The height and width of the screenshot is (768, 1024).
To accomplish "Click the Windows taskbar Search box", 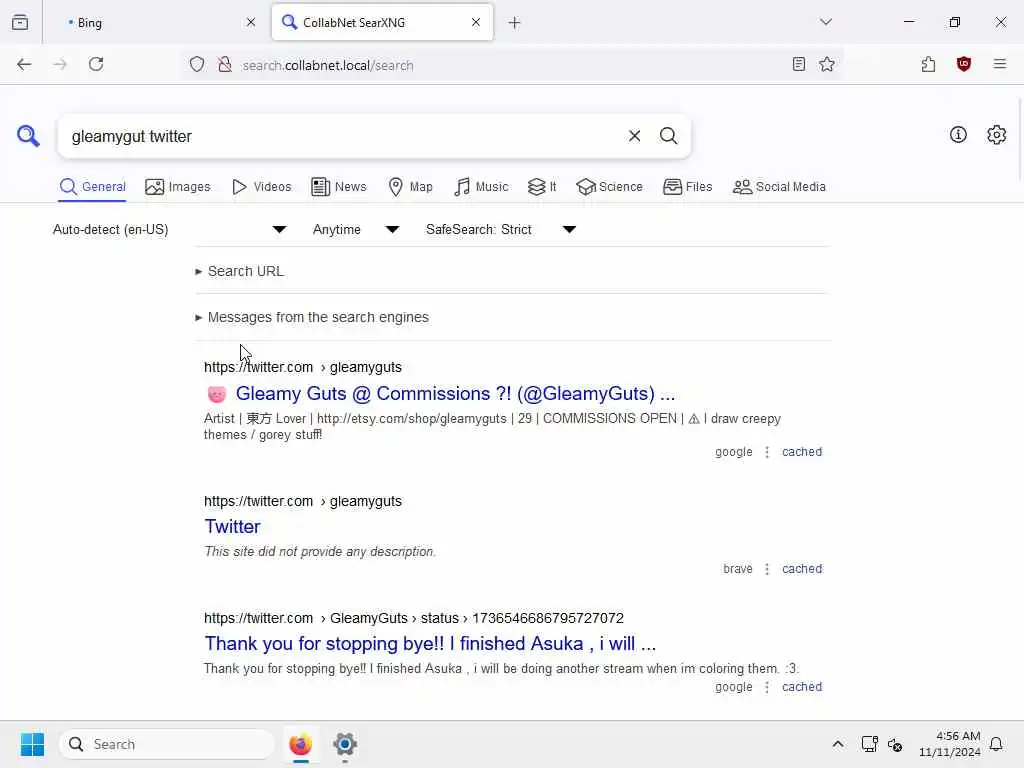I will (x=167, y=744).
